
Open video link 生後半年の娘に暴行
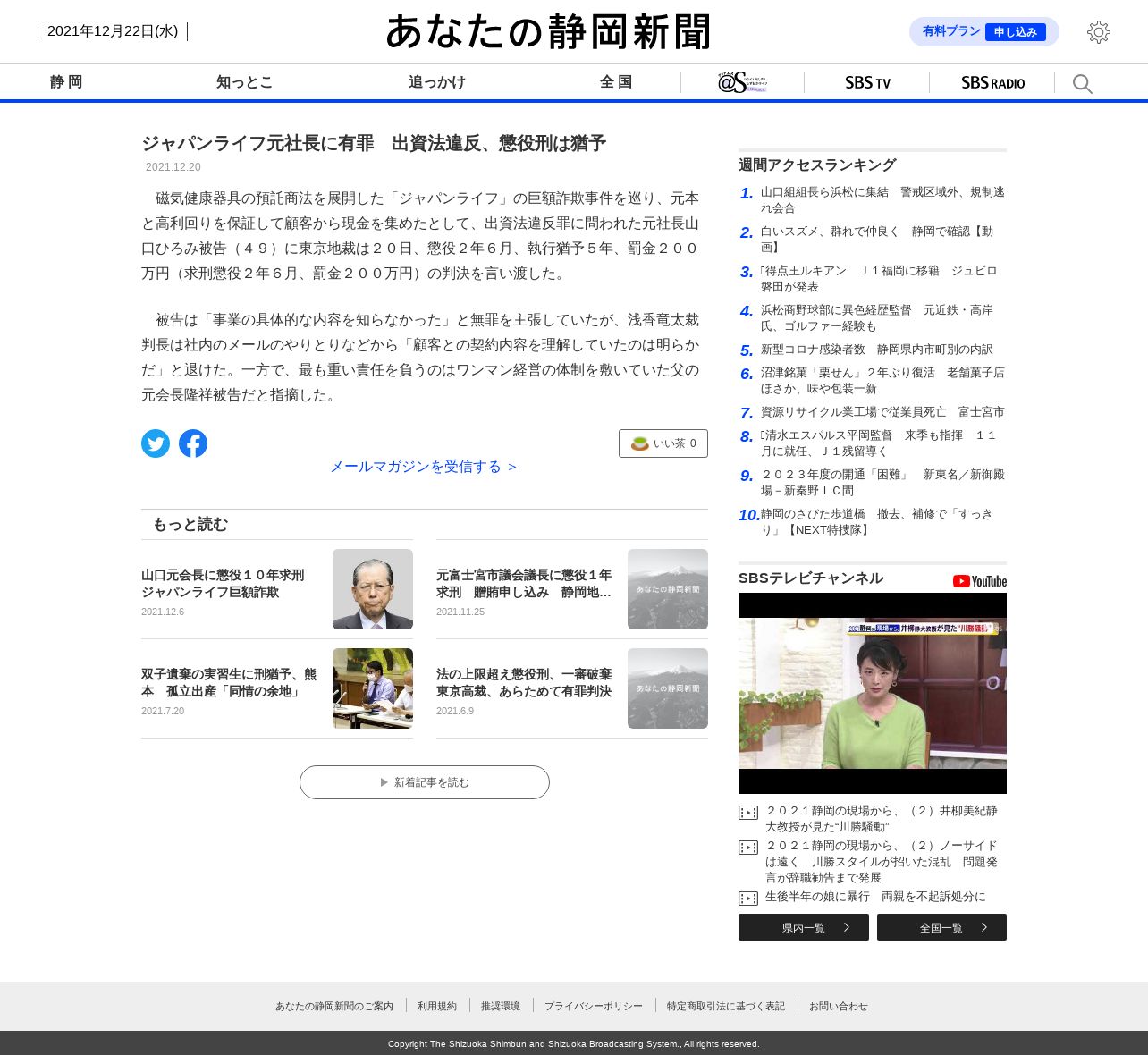point(875,897)
